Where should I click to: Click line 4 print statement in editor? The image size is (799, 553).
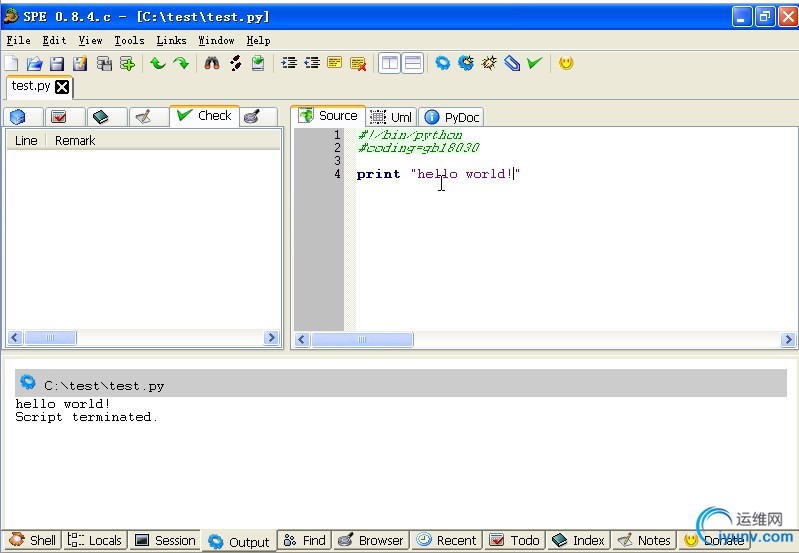coord(438,174)
